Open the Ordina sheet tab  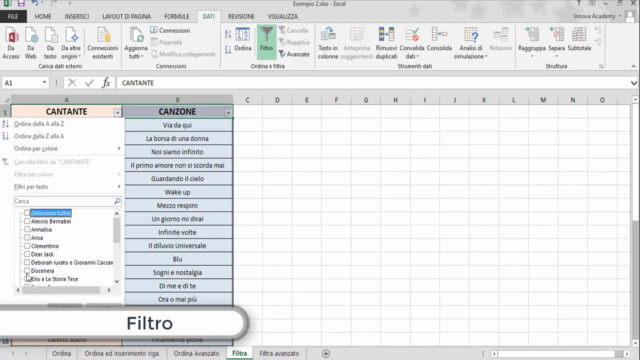62,353
